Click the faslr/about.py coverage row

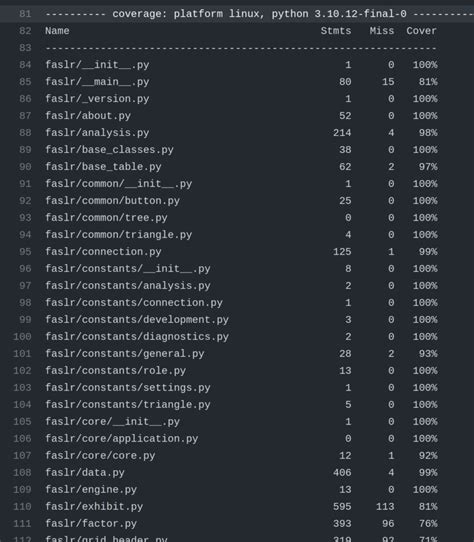(x=241, y=116)
